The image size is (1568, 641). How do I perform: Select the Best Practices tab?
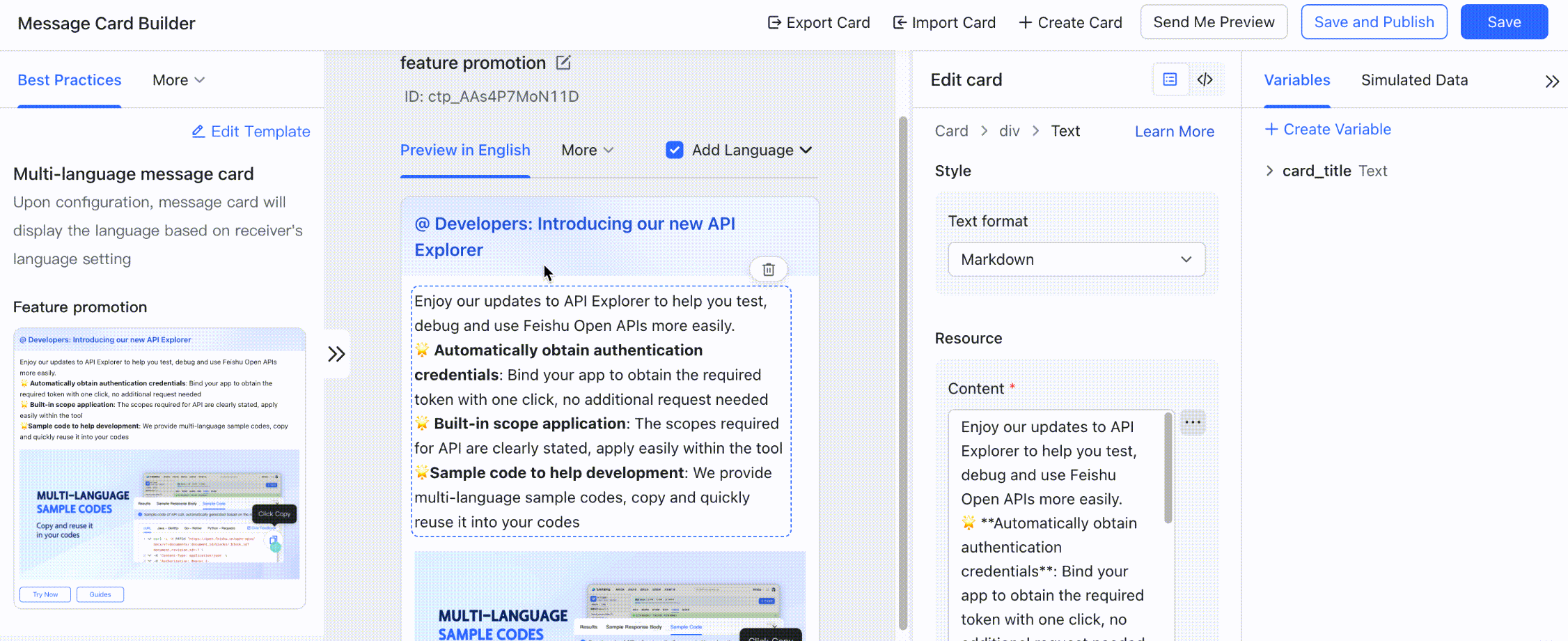(x=70, y=80)
